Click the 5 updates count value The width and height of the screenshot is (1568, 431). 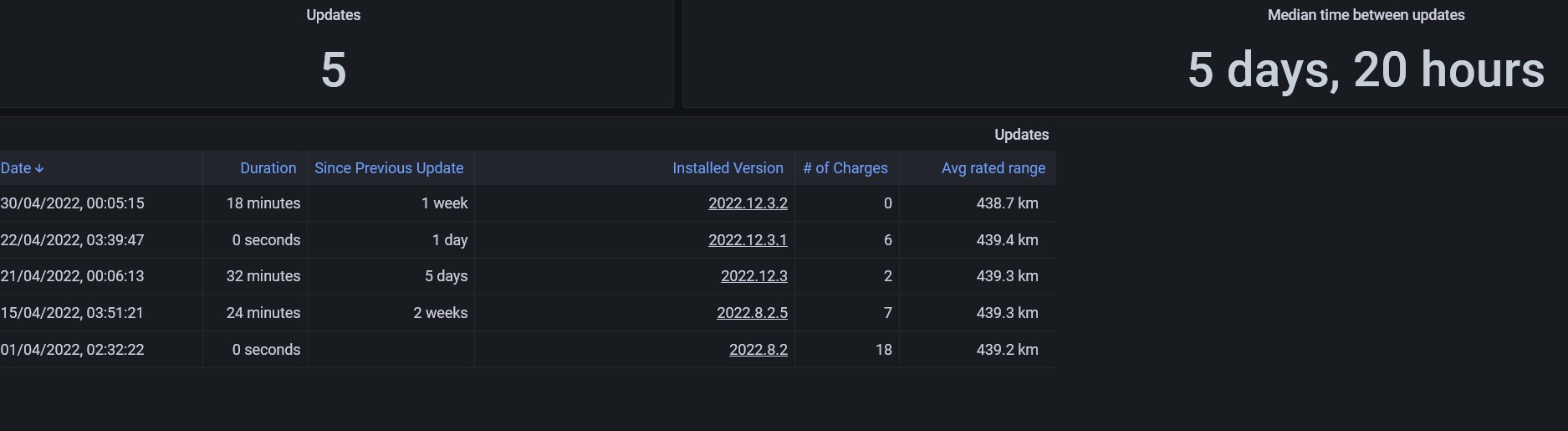point(333,69)
